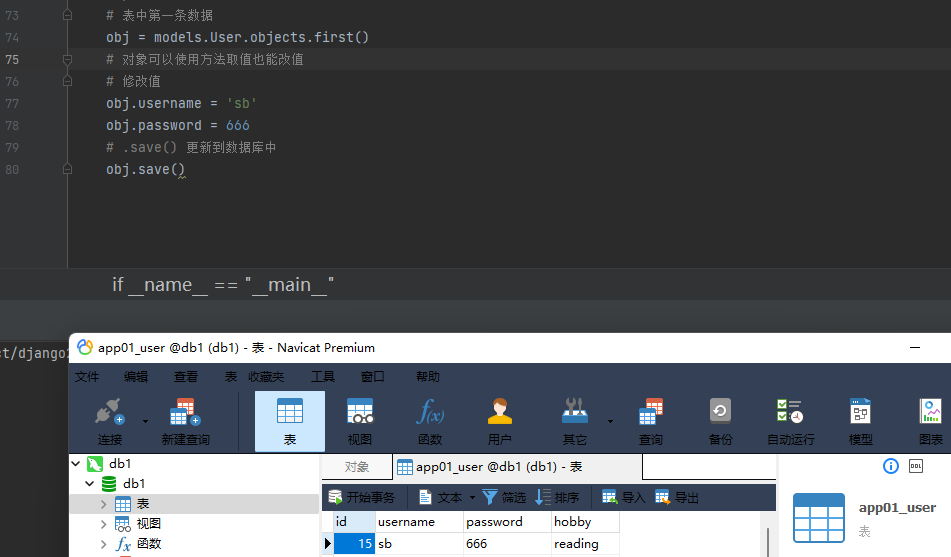Collapse the db1 connection node
The height and width of the screenshot is (557, 951).
(x=76, y=464)
